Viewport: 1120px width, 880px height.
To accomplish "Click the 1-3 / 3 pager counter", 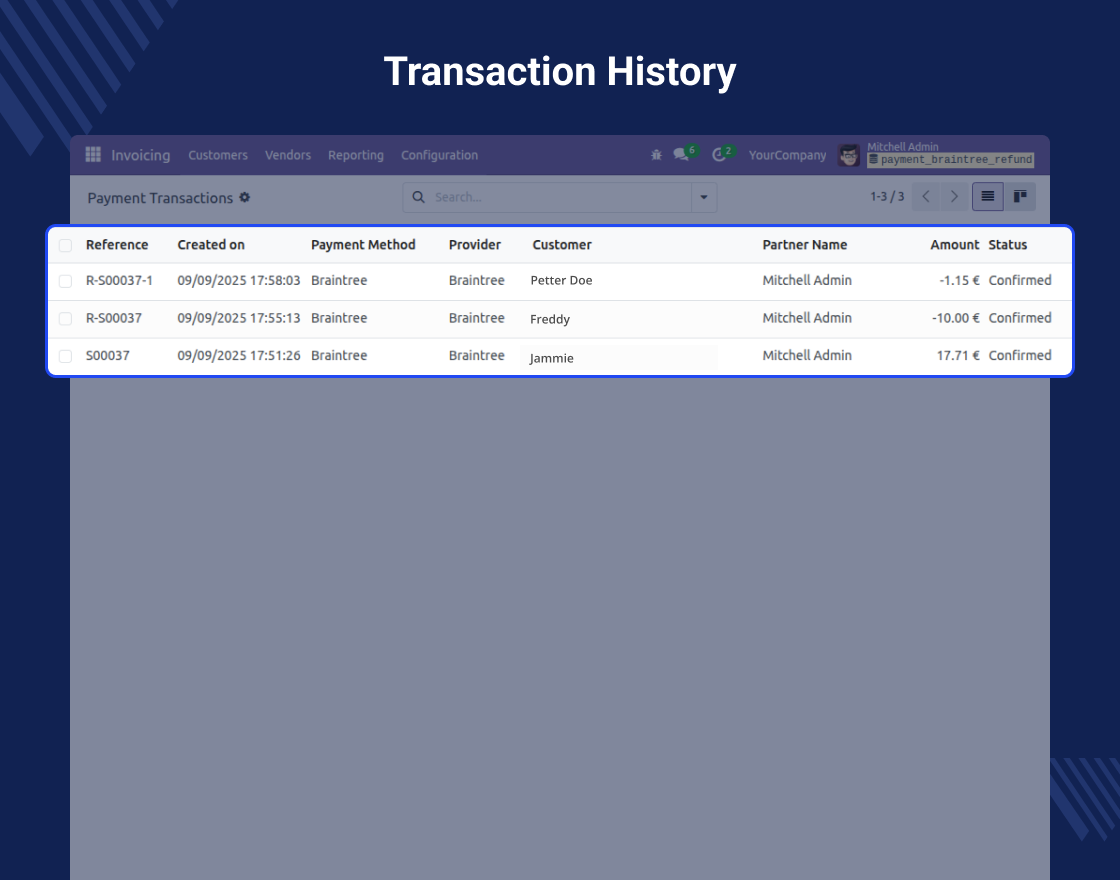I will point(887,196).
